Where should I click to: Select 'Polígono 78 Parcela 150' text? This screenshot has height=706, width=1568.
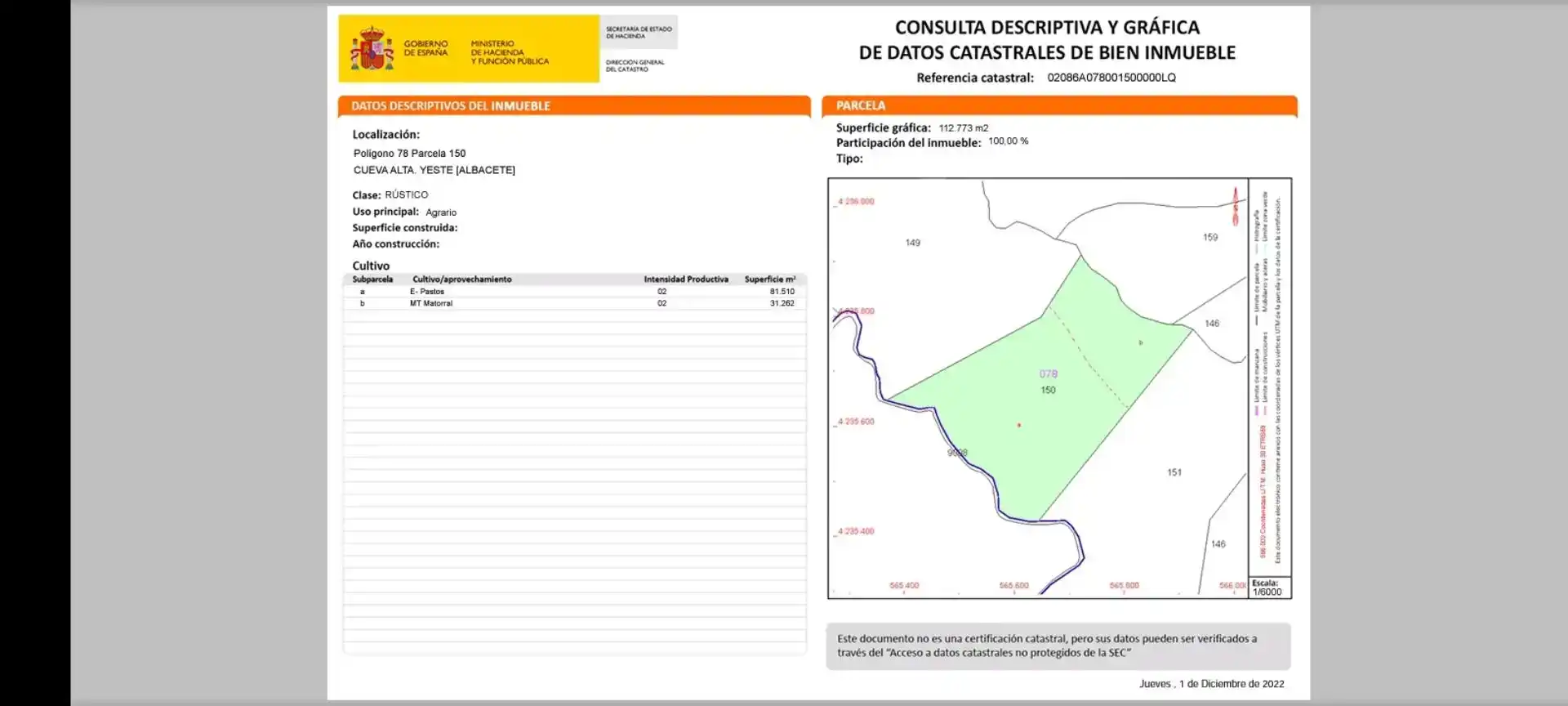tap(409, 154)
